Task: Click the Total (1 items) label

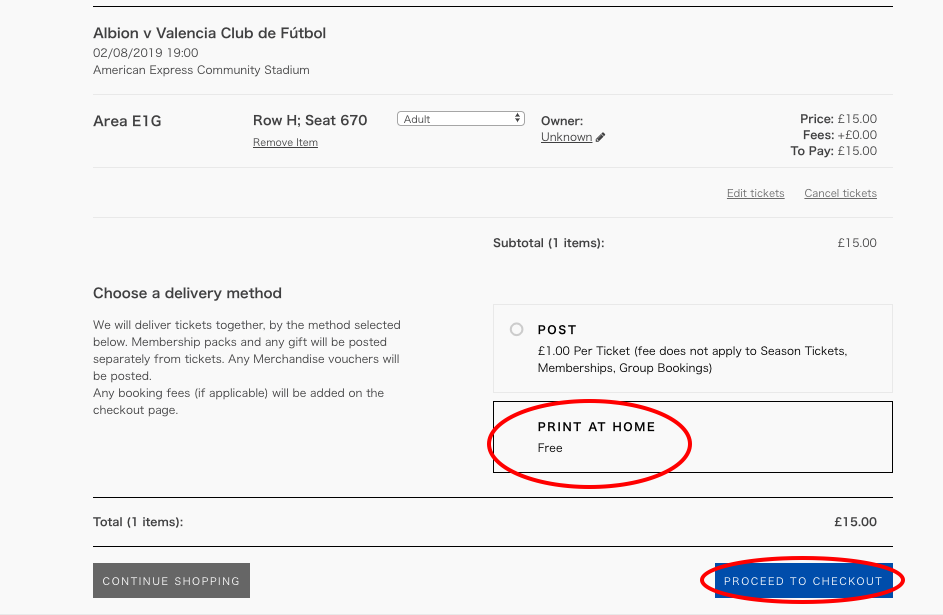Action: tap(138, 522)
